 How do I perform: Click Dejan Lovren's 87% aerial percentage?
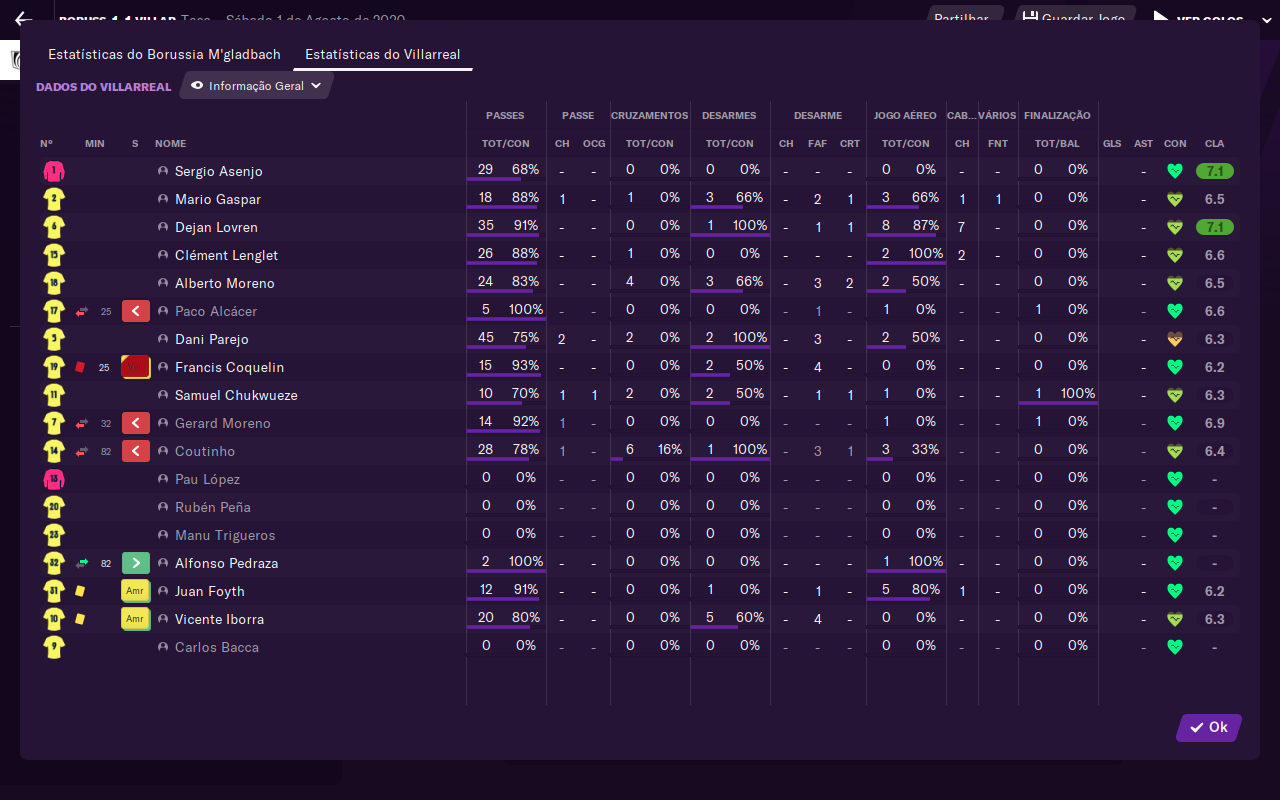coord(926,225)
